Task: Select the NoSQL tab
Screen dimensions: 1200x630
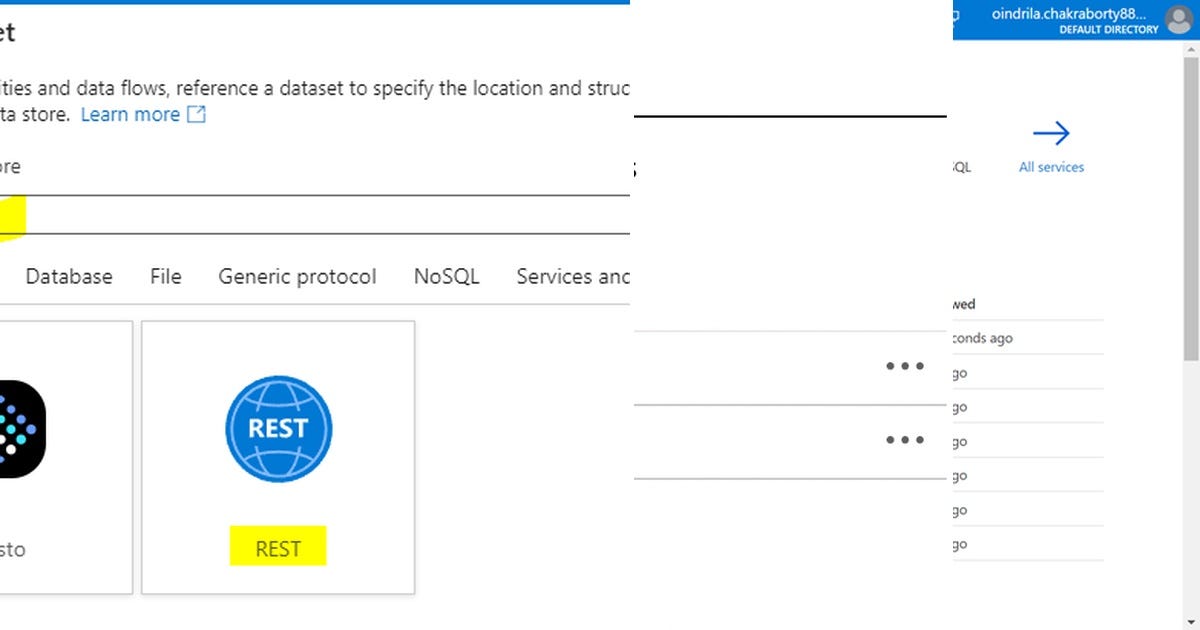Action: (447, 276)
